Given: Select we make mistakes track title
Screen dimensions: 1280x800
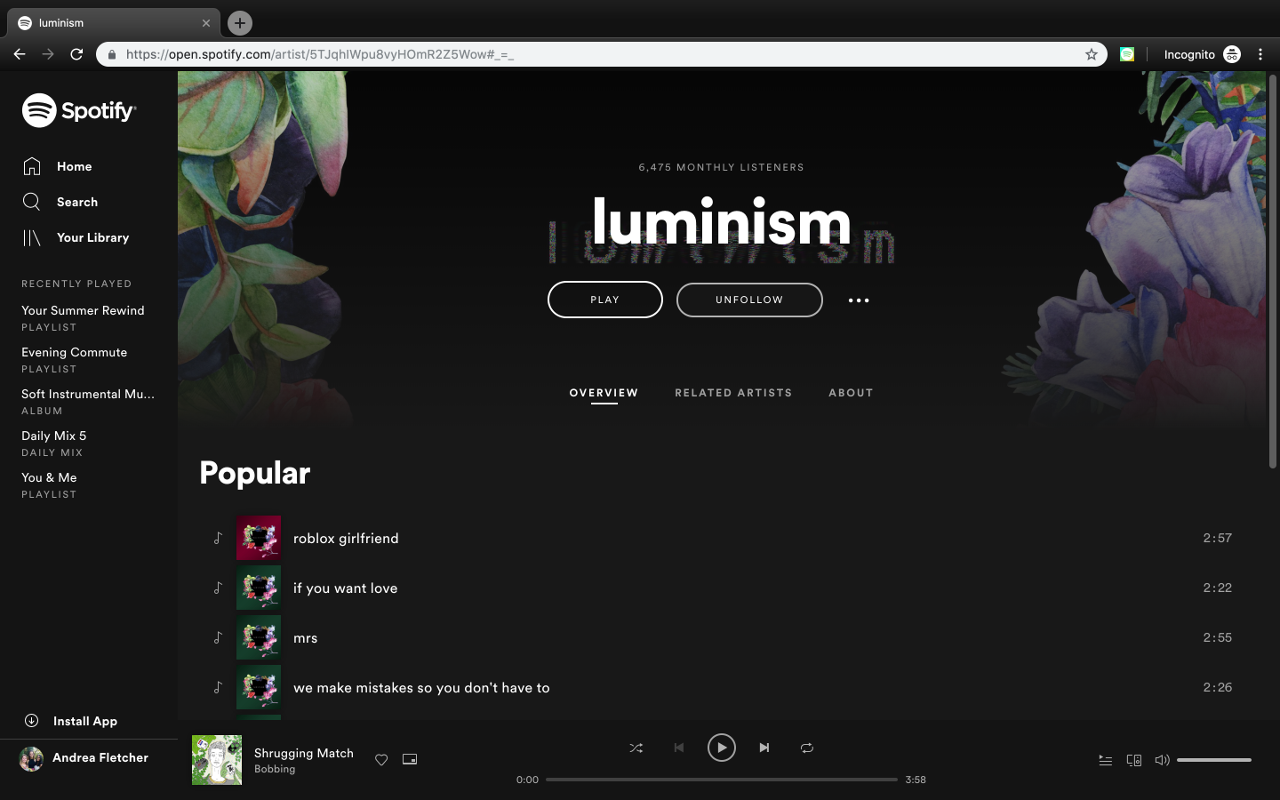Looking at the screenshot, I should coord(421,688).
